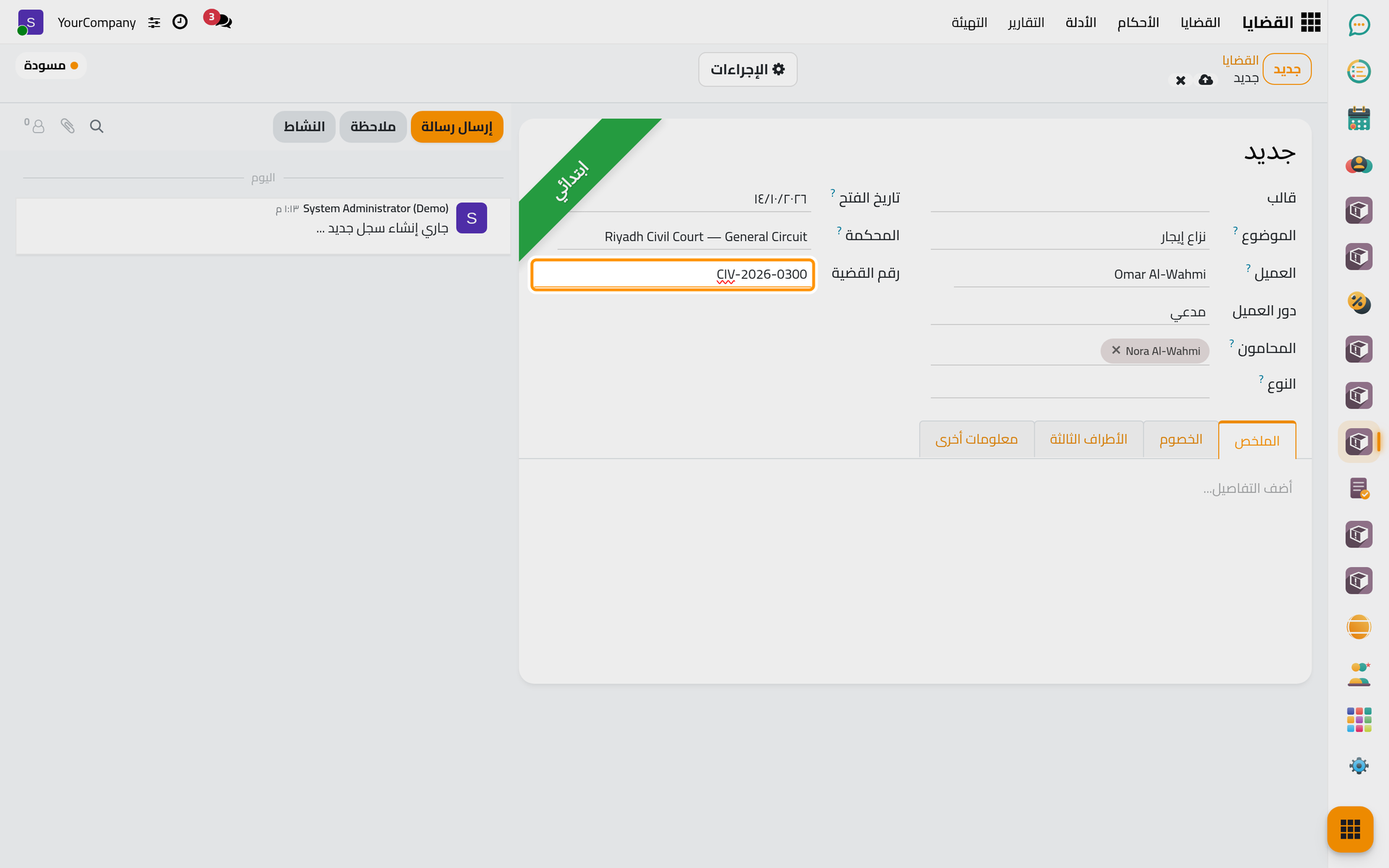Viewport: 1389px width, 868px height.
Task: Open the document with checkmark sidebar icon
Action: 1359,488
